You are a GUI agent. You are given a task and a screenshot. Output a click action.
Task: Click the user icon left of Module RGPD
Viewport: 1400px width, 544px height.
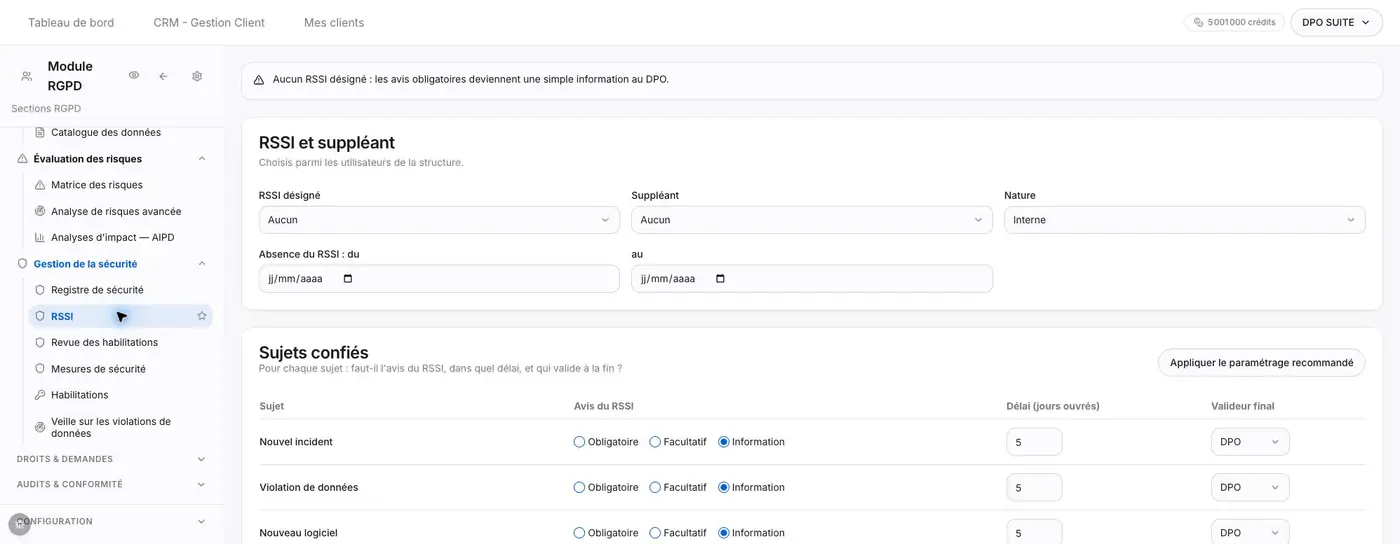pyautogui.click(x=26, y=76)
